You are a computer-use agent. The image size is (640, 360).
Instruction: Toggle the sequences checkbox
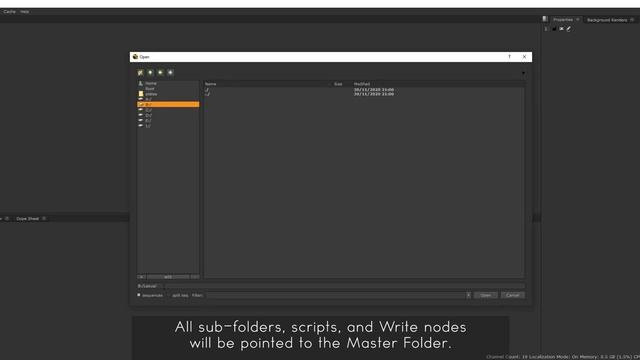click(139, 295)
